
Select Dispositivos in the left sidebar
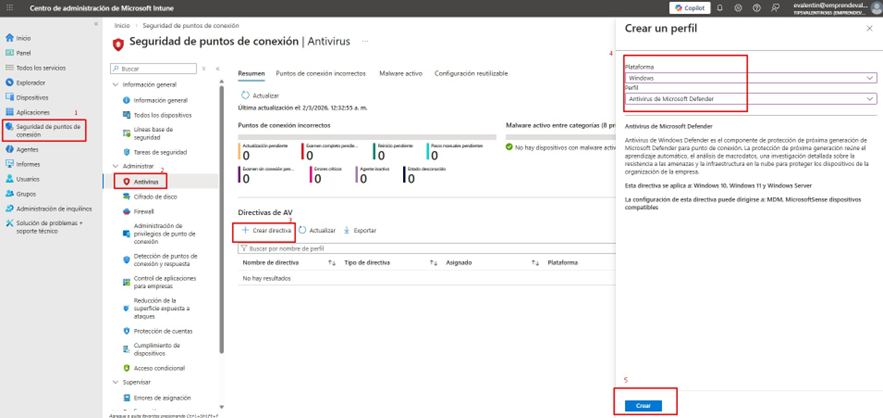(32, 97)
